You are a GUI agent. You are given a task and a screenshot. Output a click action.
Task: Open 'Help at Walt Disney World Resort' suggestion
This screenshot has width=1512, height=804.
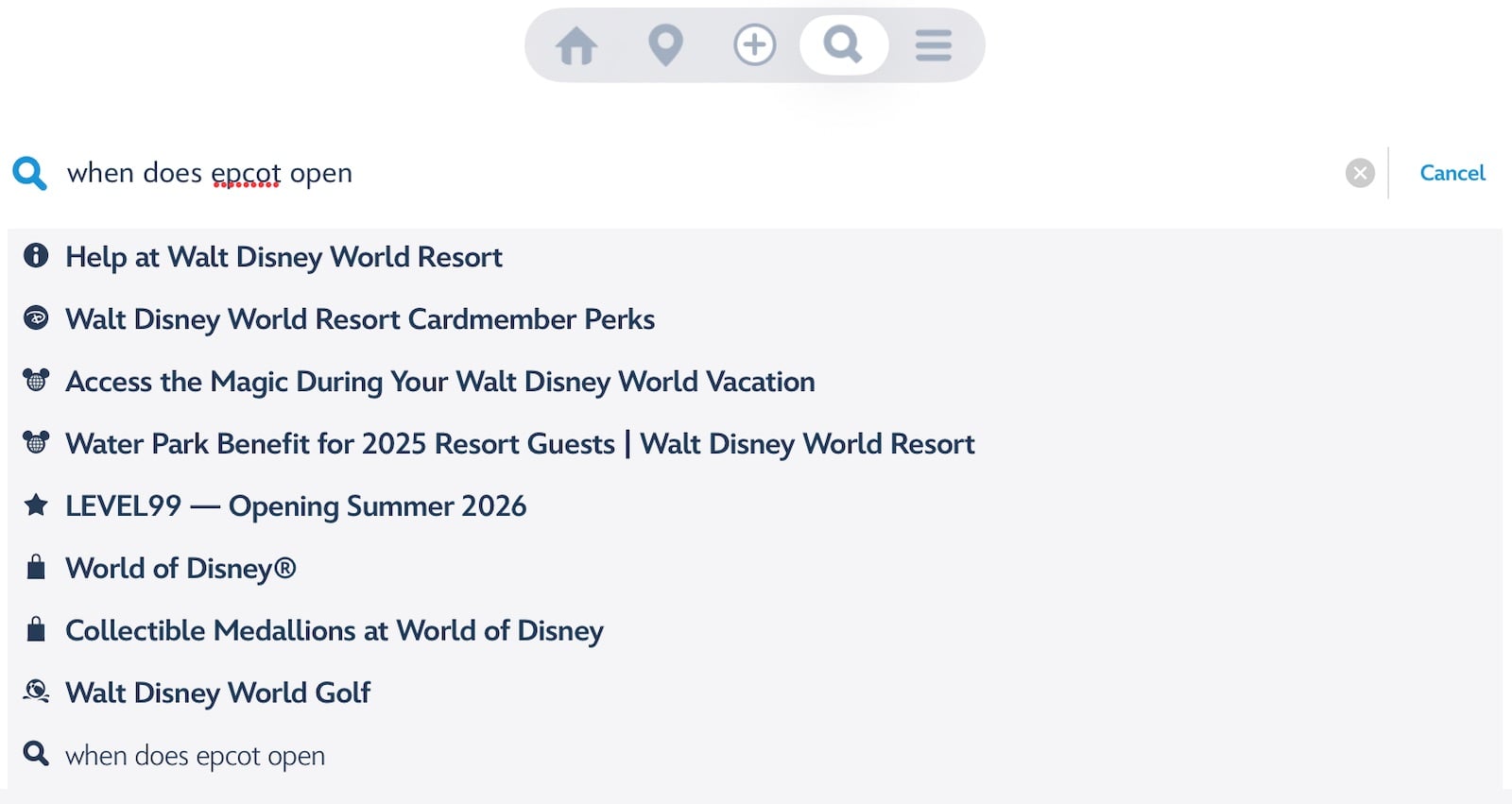point(283,257)
